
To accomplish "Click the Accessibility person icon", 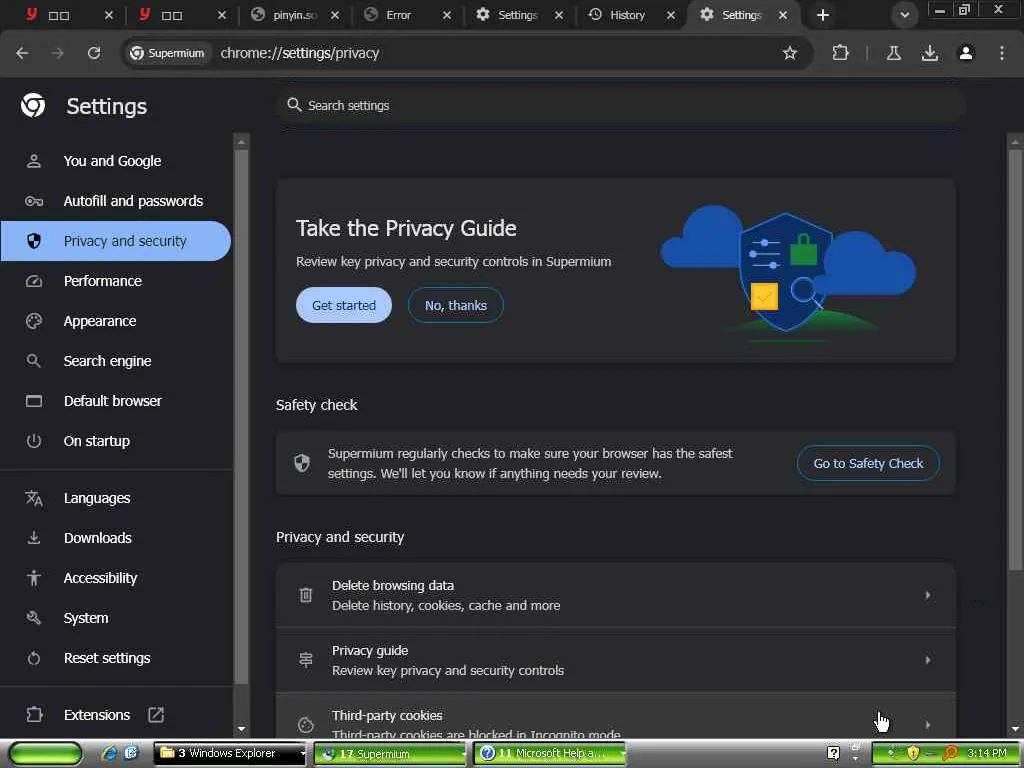I will (33, 578).
